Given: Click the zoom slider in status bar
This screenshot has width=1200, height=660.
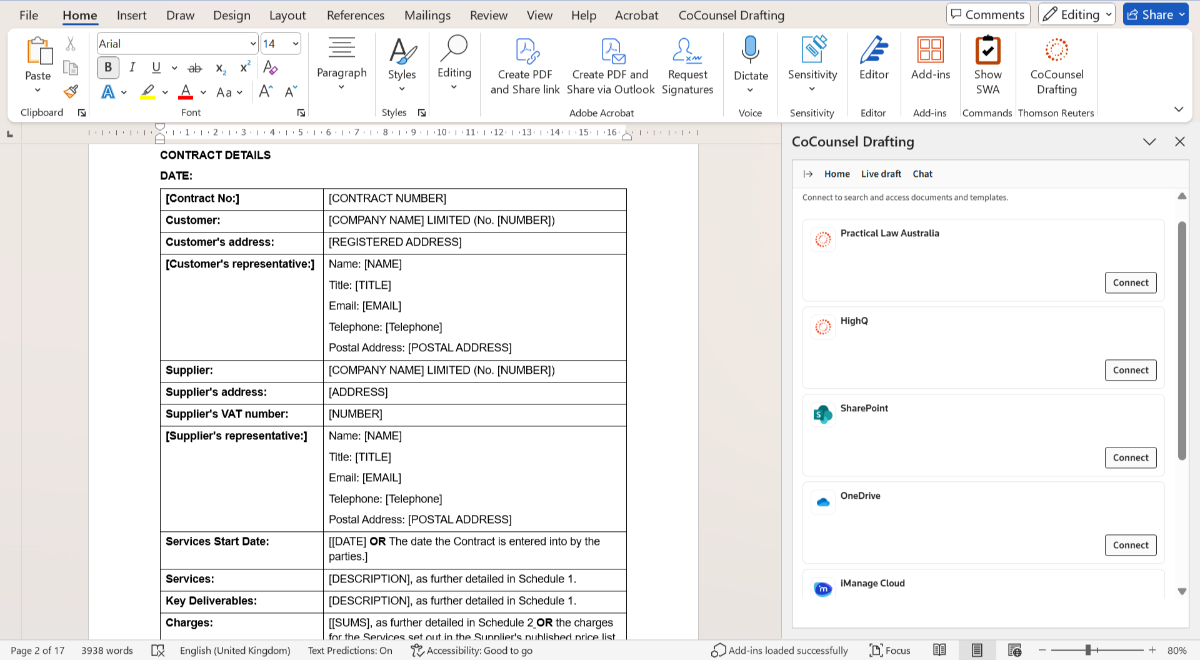Looking at the screenshot, I should click(1088, 650).
